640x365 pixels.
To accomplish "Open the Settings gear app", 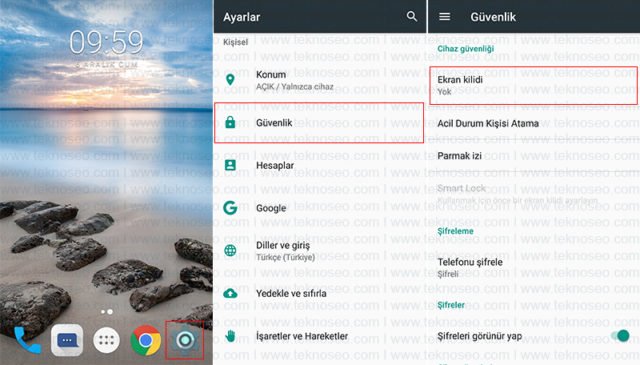I will tap(185, 340).
